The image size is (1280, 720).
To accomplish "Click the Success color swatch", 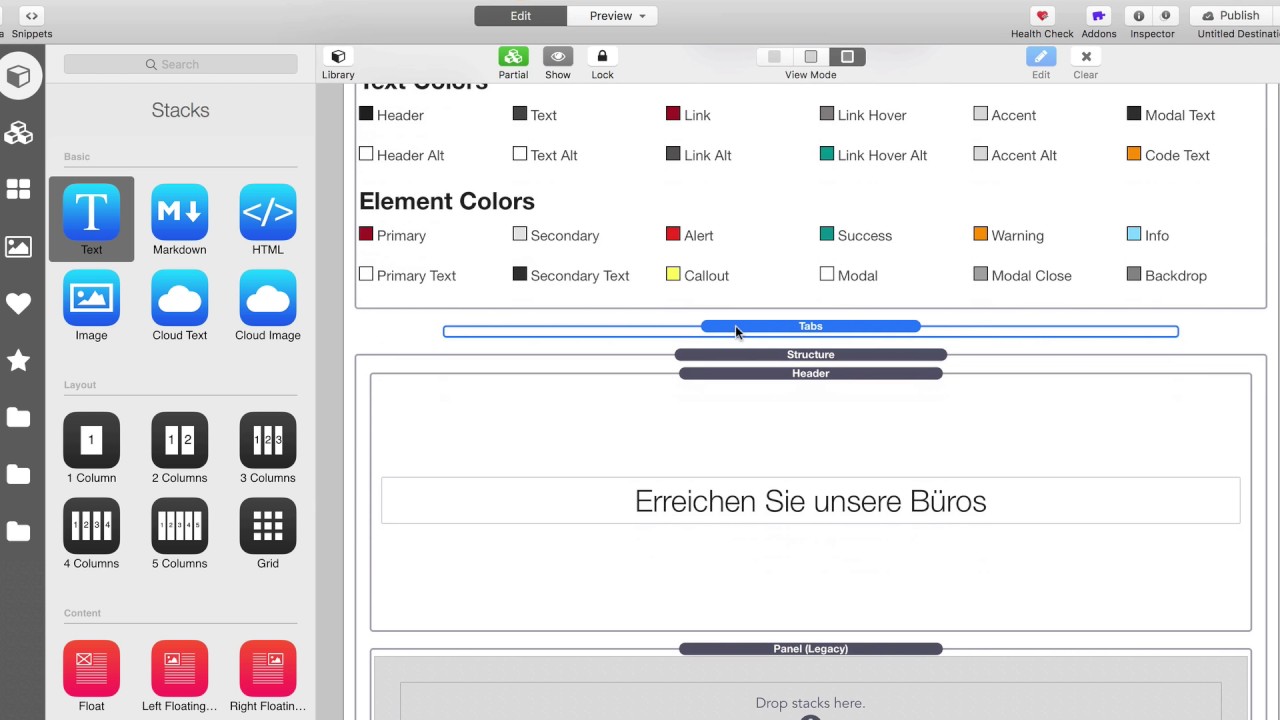I will [x=827, y=234].
